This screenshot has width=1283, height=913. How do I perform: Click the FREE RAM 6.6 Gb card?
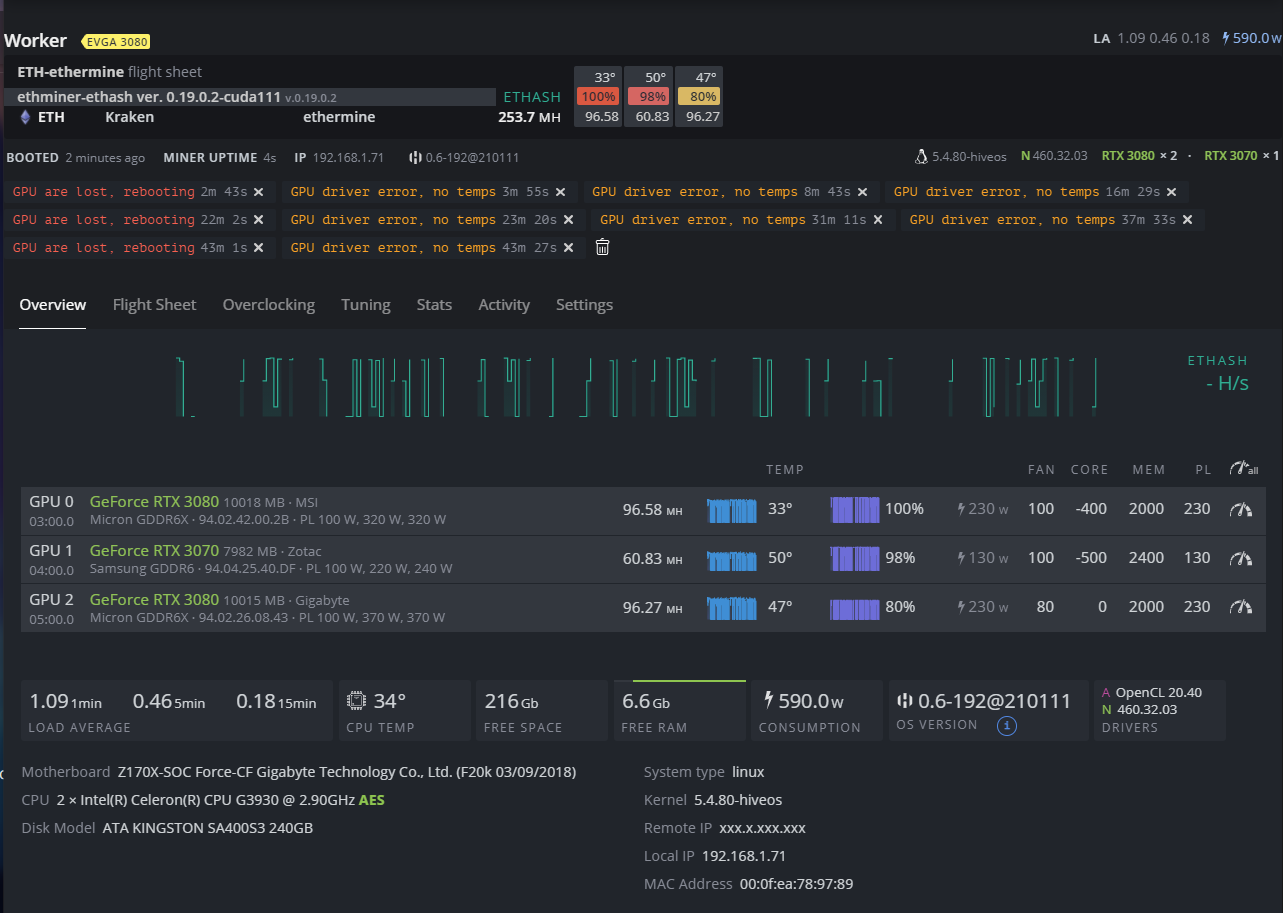click(680, 711)
